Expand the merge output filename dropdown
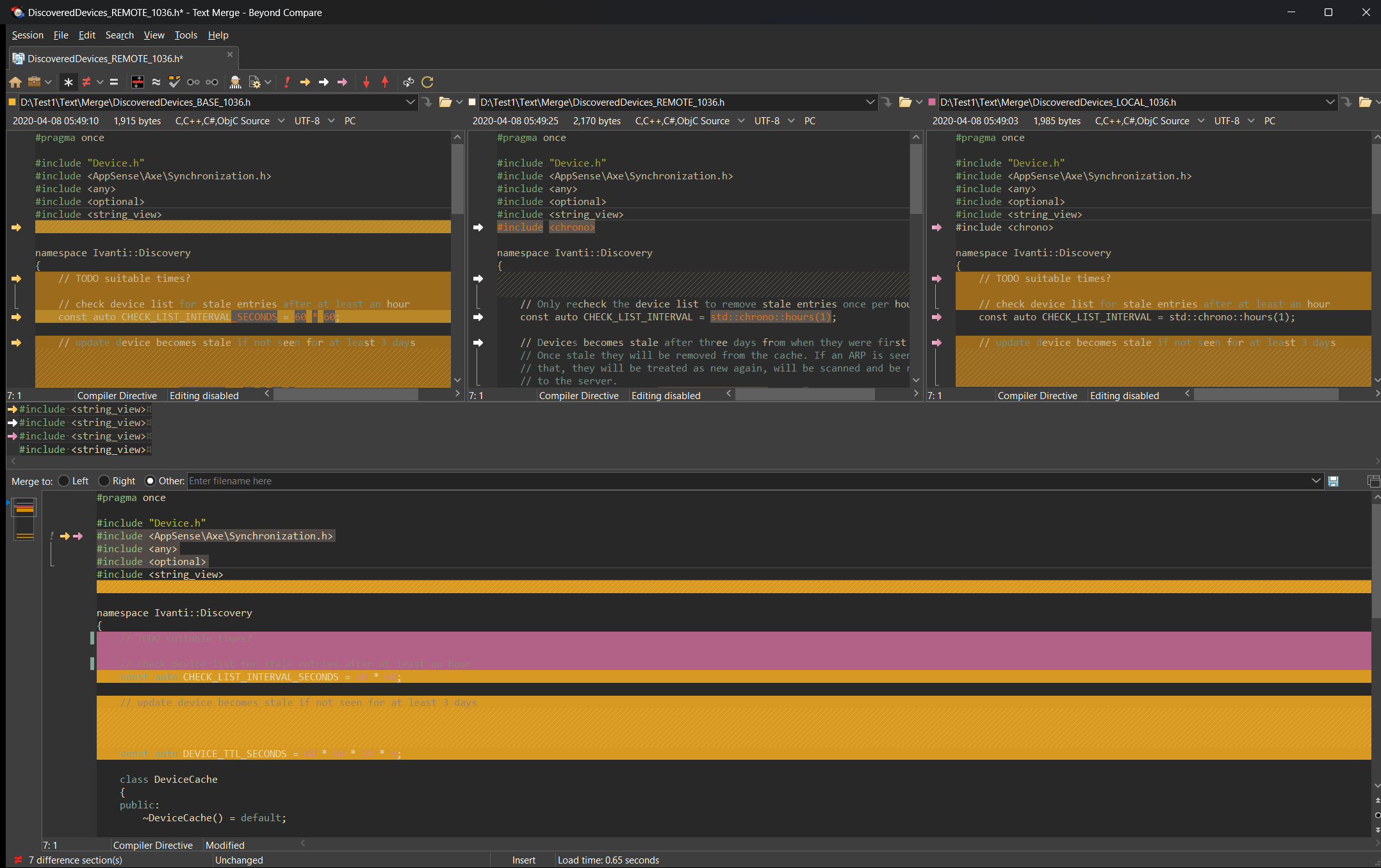This screenshot has width=1381, height=868. [x=1316, y=481]
